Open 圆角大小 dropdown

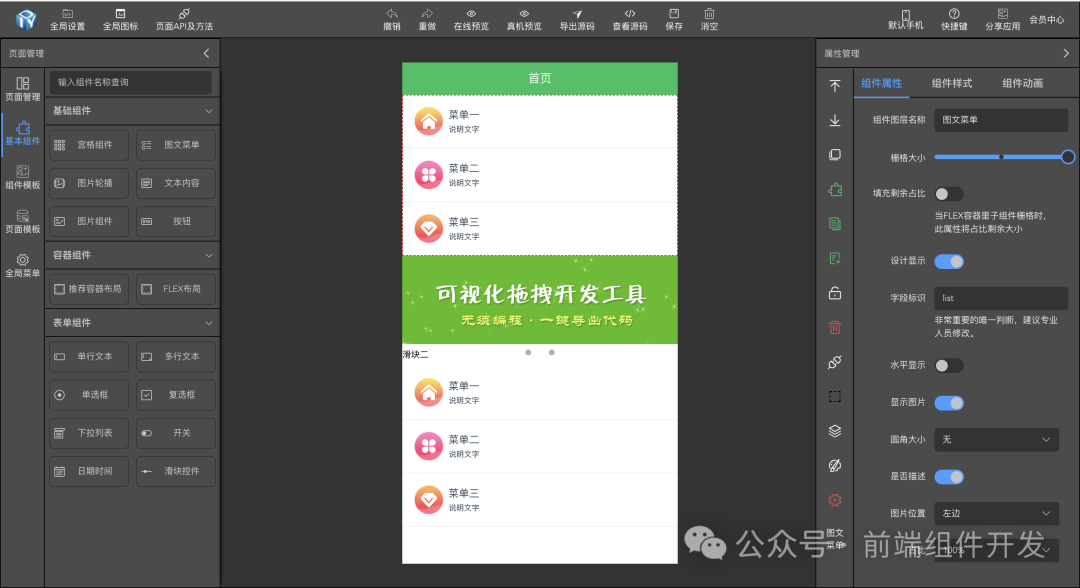coord(996,439)
